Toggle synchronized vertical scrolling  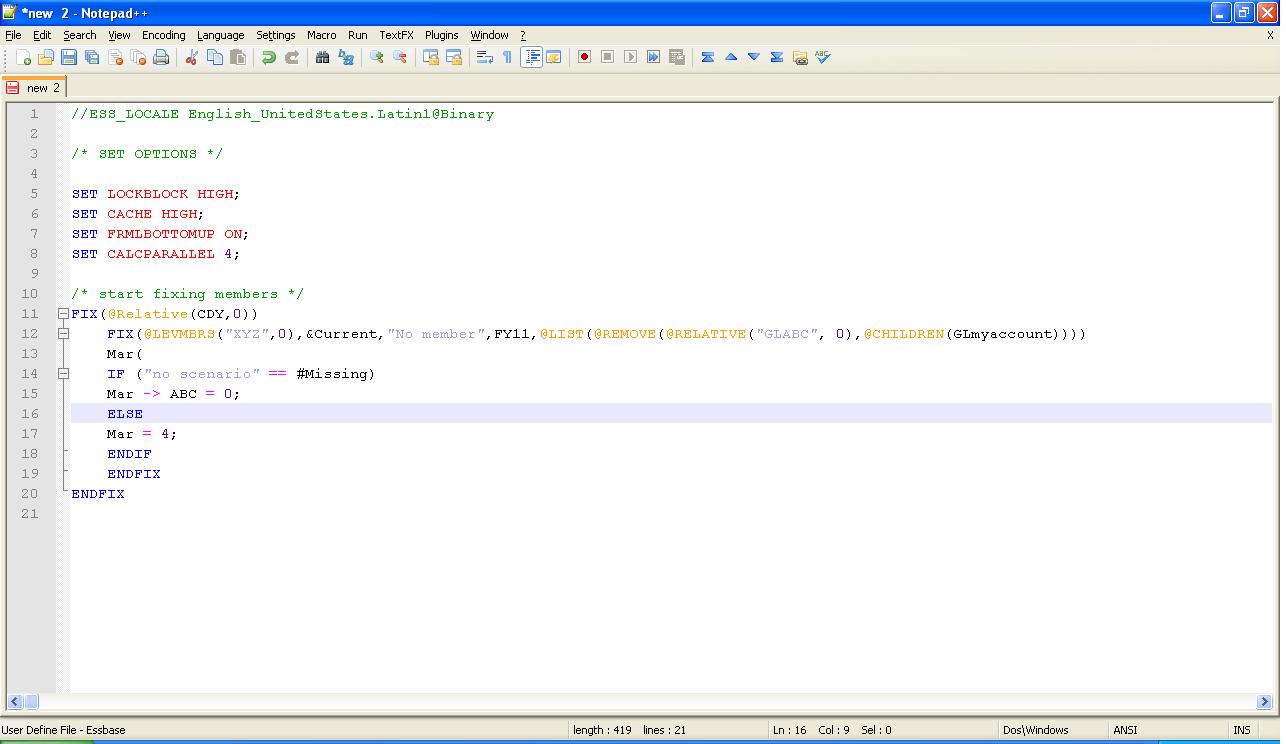pos(431,57)
